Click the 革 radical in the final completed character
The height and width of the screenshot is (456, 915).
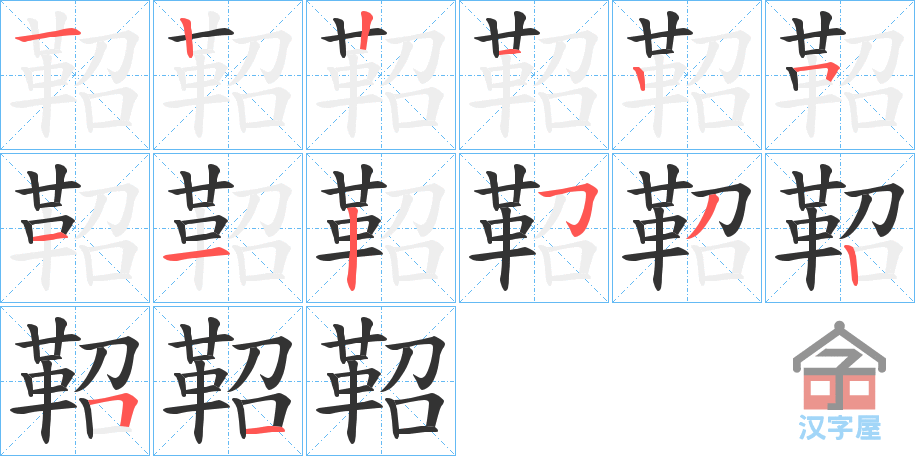point(353,380)
